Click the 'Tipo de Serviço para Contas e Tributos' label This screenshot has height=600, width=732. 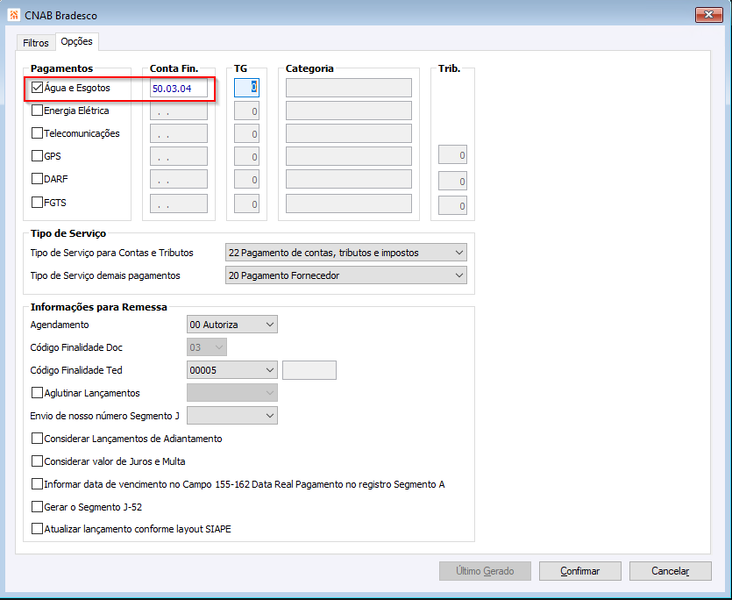(112, 253)
